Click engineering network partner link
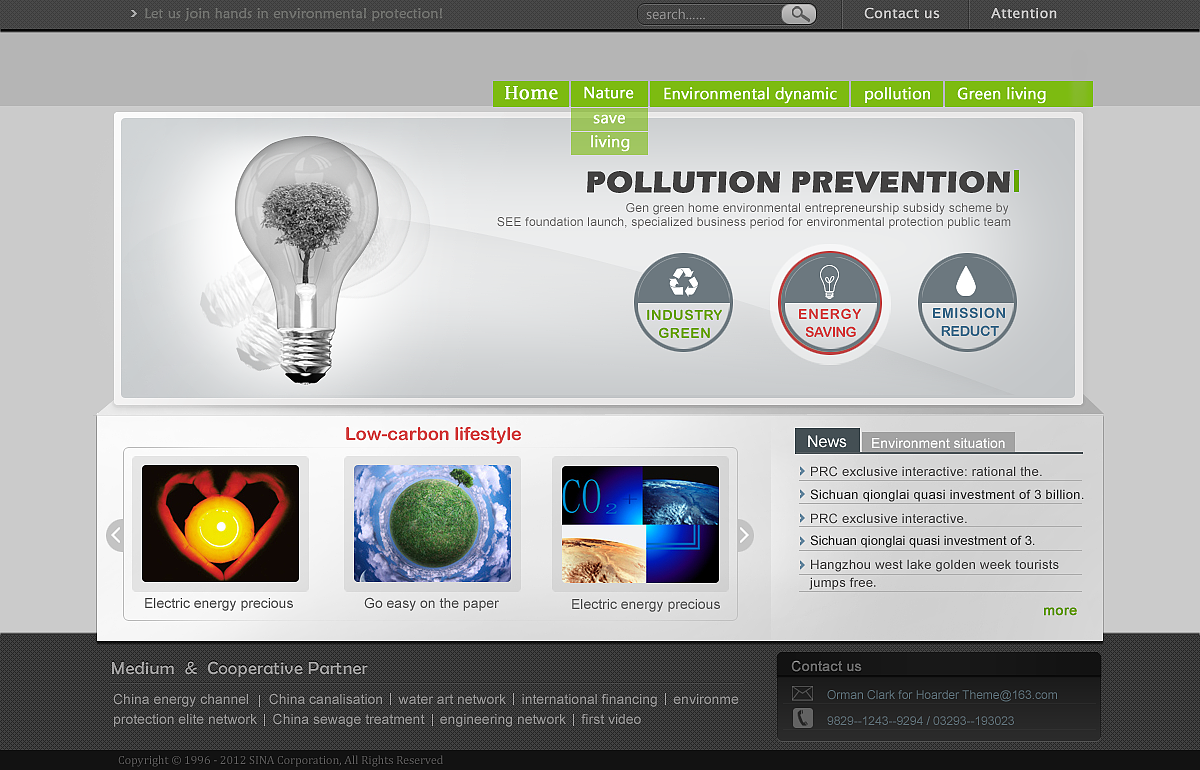Viewport: 1200px width, 770px height. click(x=503, y=719)
